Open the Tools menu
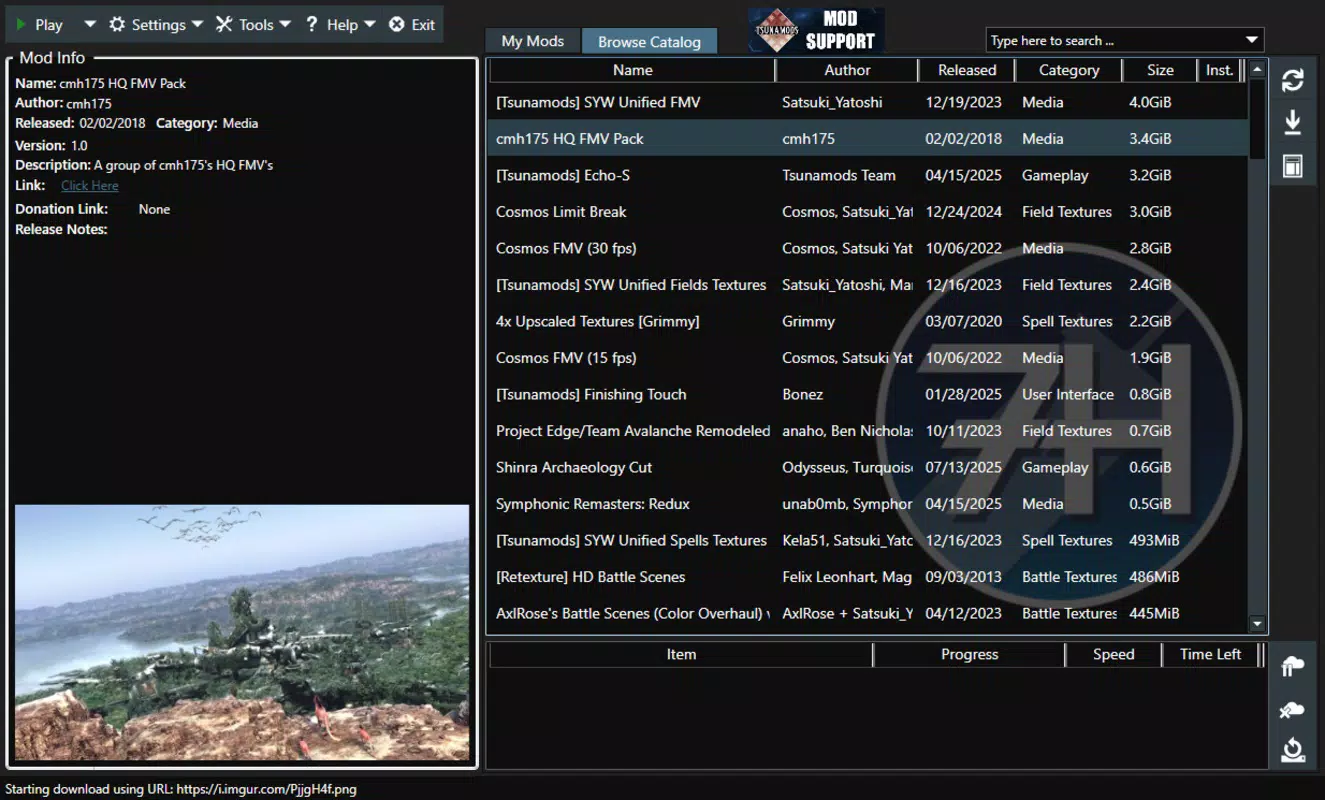This screenshot has width=1325, height=800. [253, 25]
